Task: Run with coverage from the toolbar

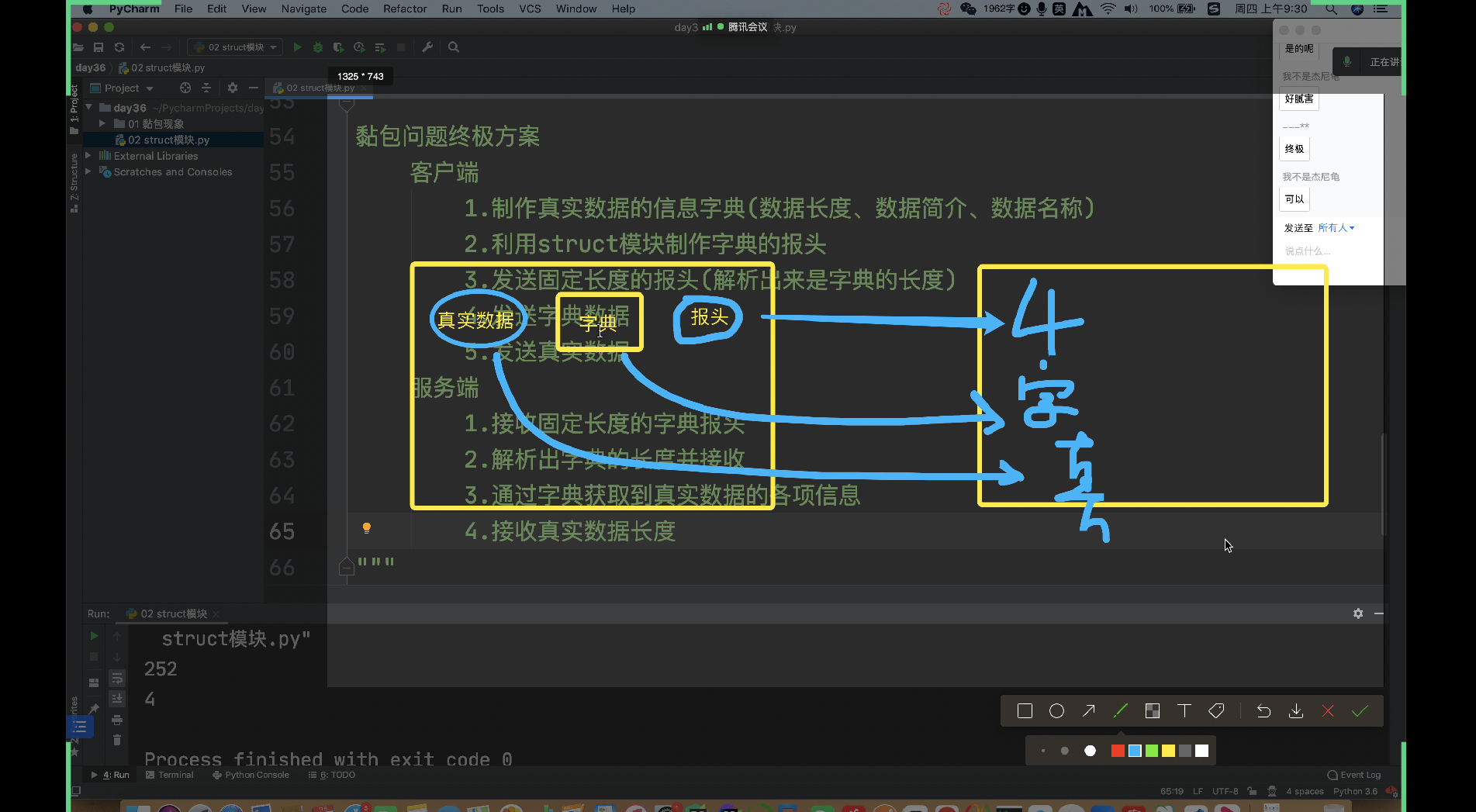Action: coord(338,47)
